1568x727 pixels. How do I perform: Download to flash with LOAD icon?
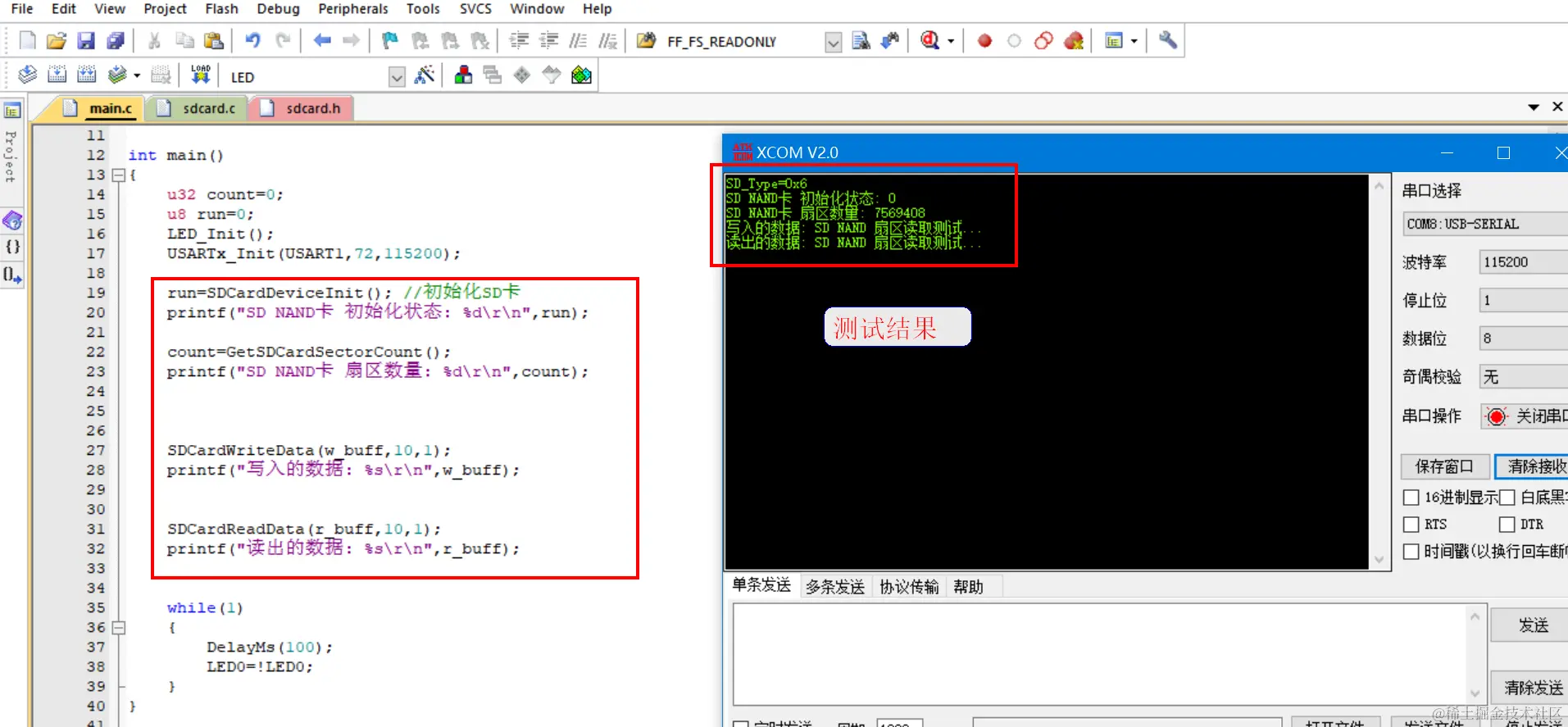click(200, 76)
